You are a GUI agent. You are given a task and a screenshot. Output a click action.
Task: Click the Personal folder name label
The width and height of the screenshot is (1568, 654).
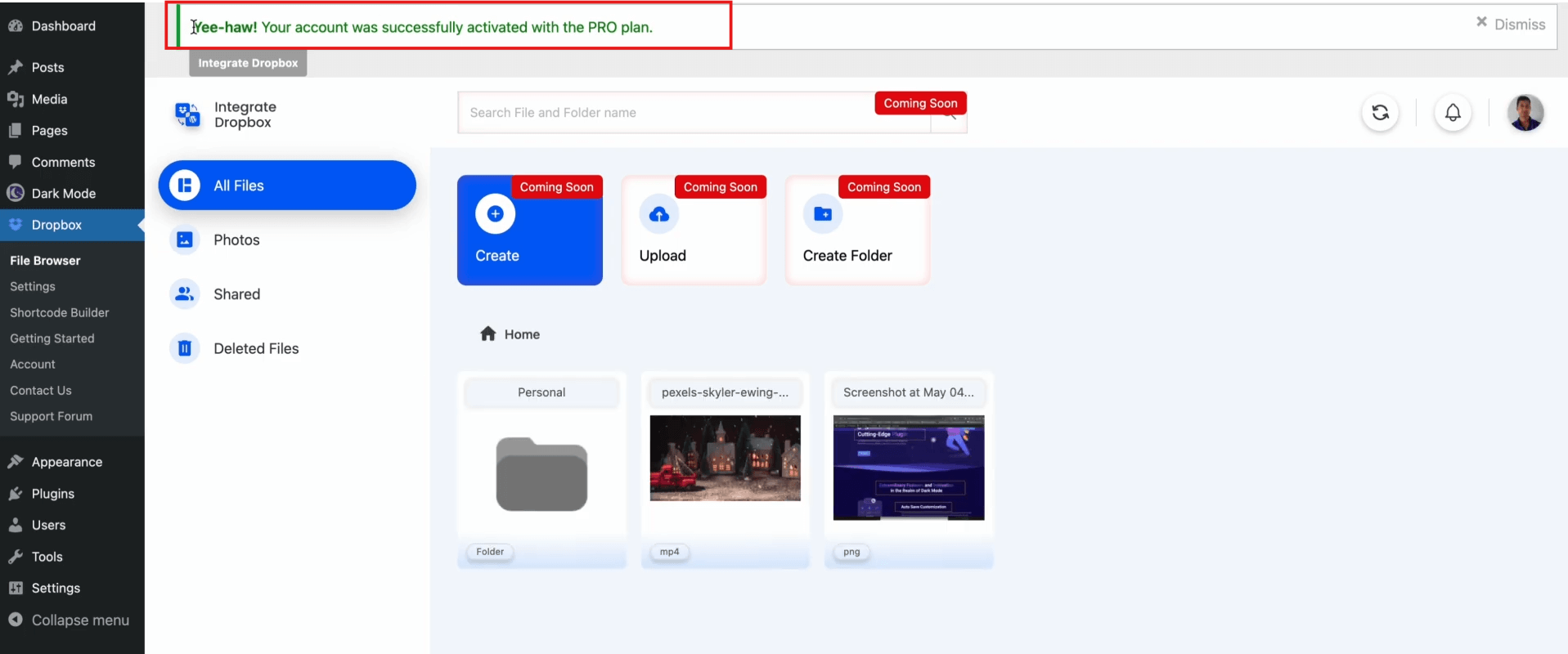click(541, 392)
